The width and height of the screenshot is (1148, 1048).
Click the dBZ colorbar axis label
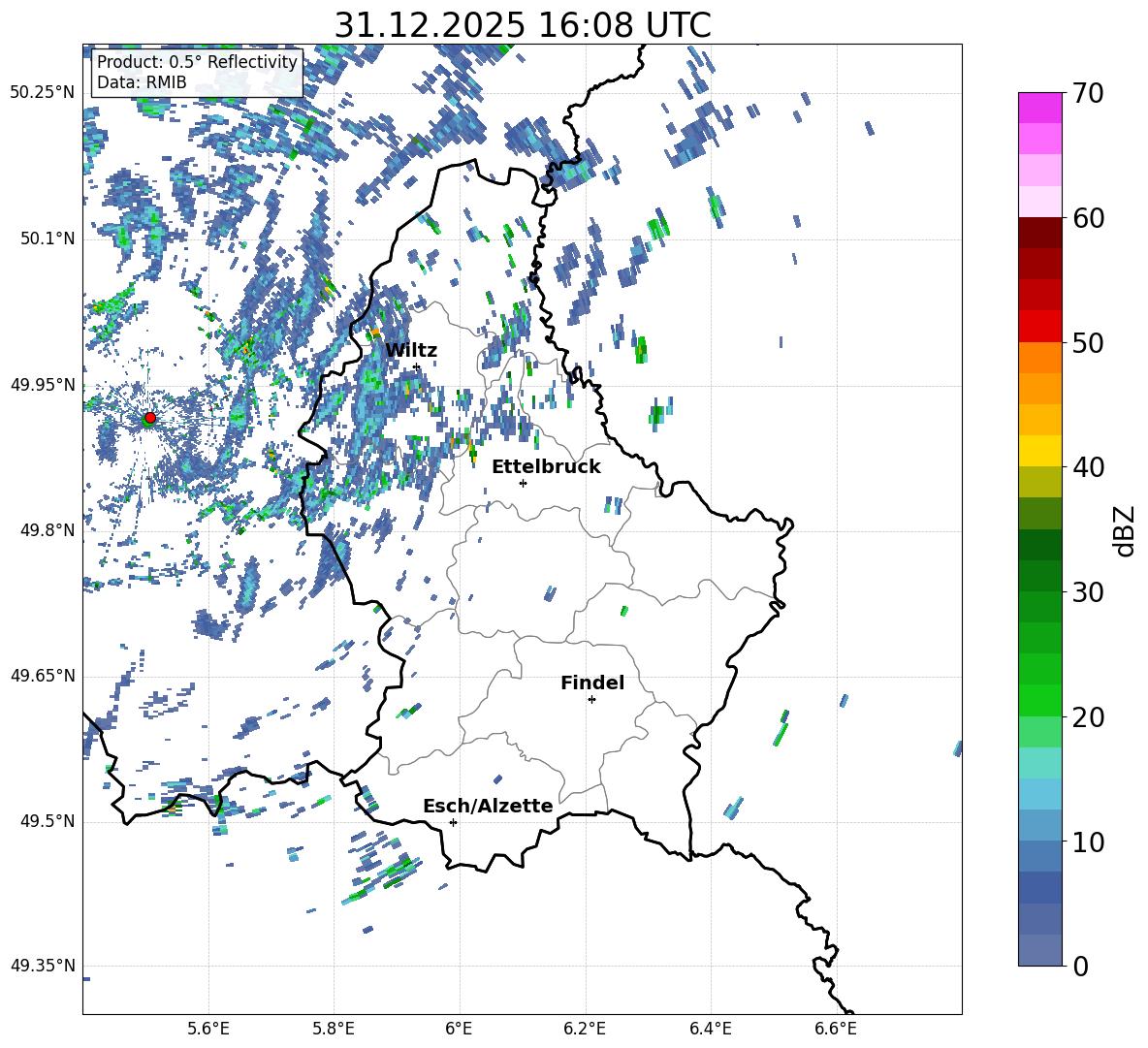[1123, 530]
